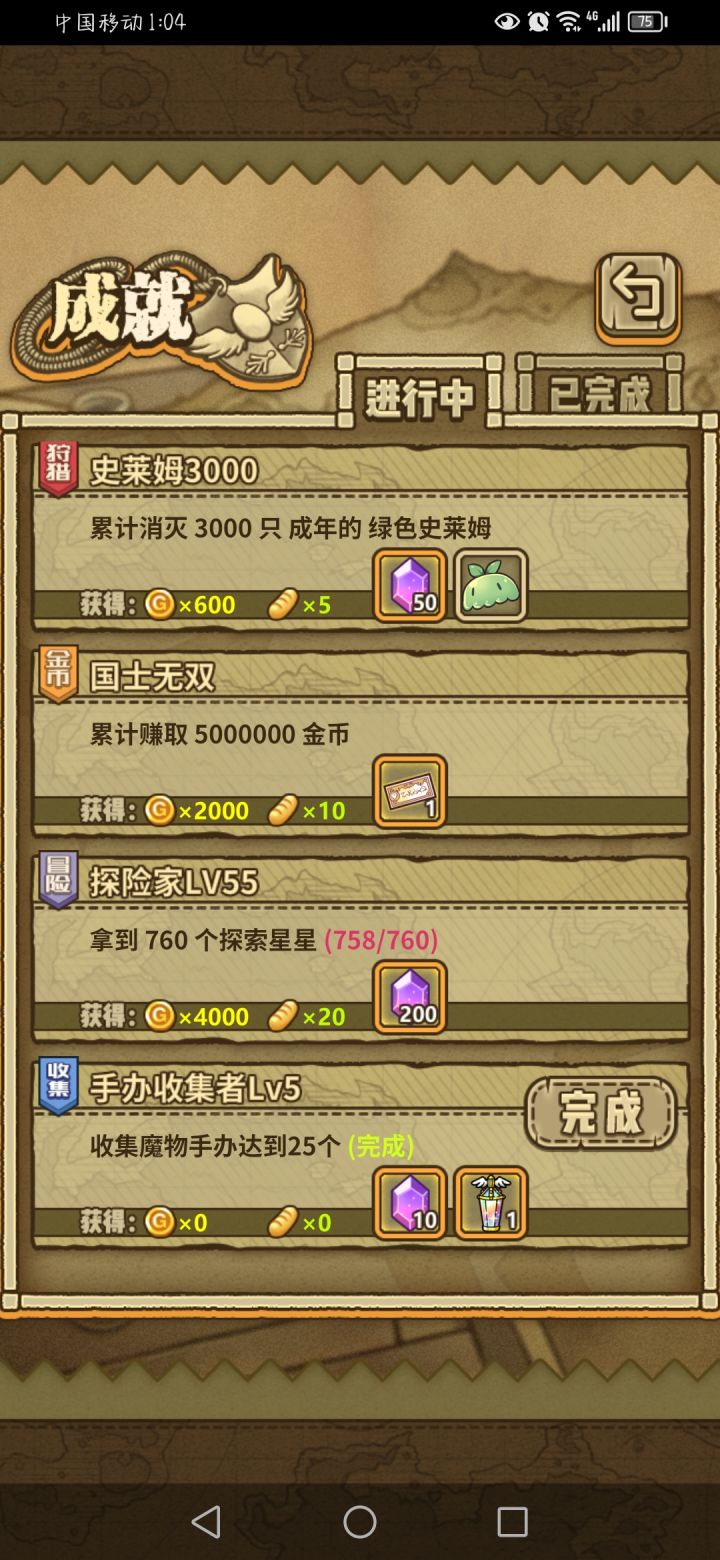Tap the green slime figurine reward icon

(490, 586)
